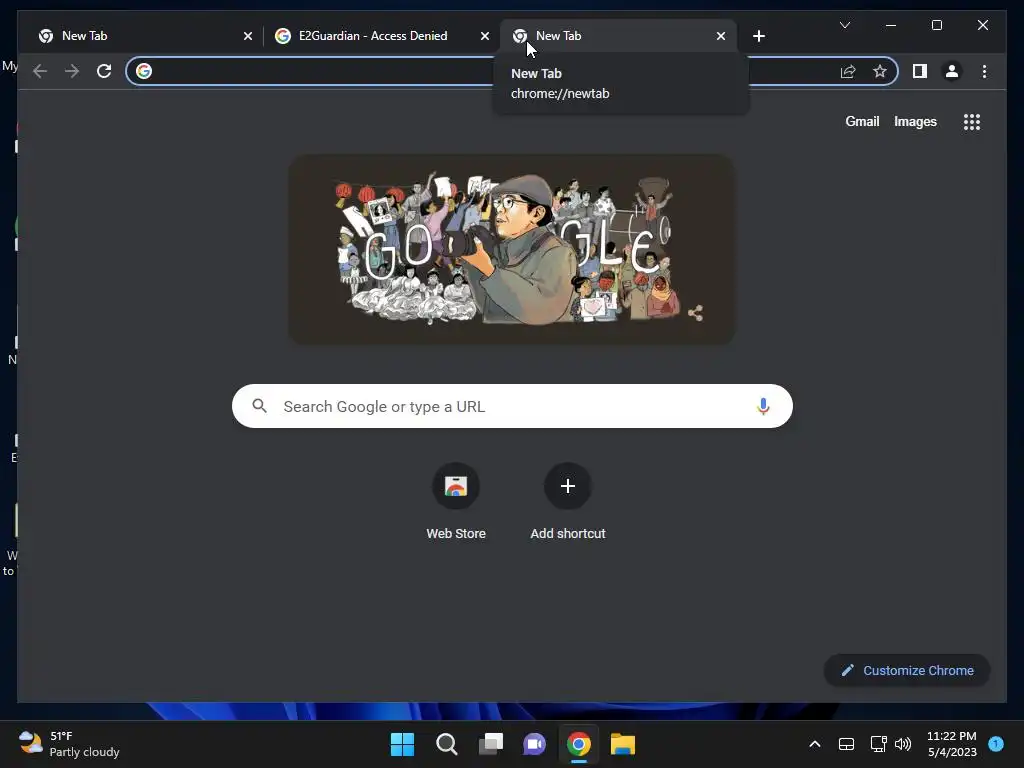
Task: Bookmark this tab with the star icon
Action: pyautogui.click(x=880, y=71)
